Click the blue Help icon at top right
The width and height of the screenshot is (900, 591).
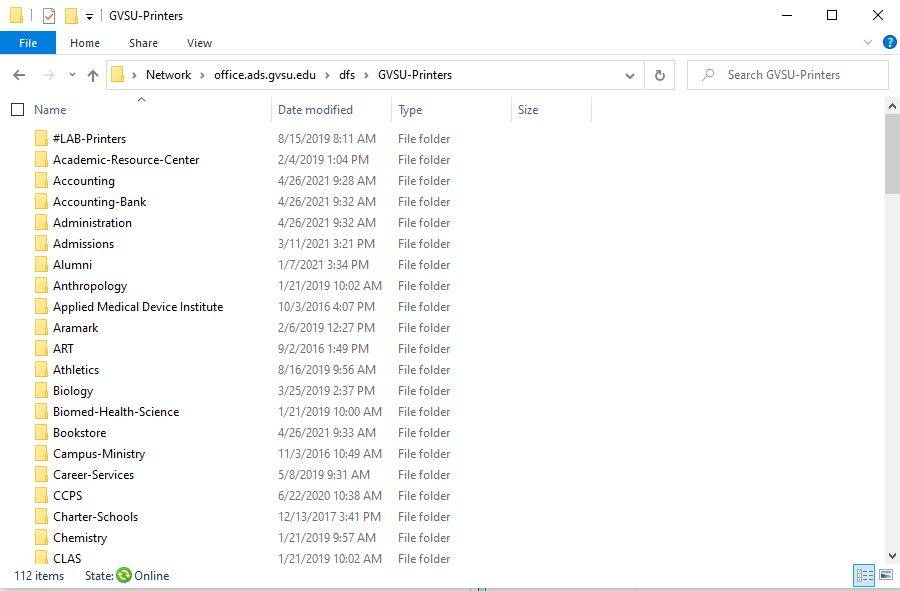point(889,43)
